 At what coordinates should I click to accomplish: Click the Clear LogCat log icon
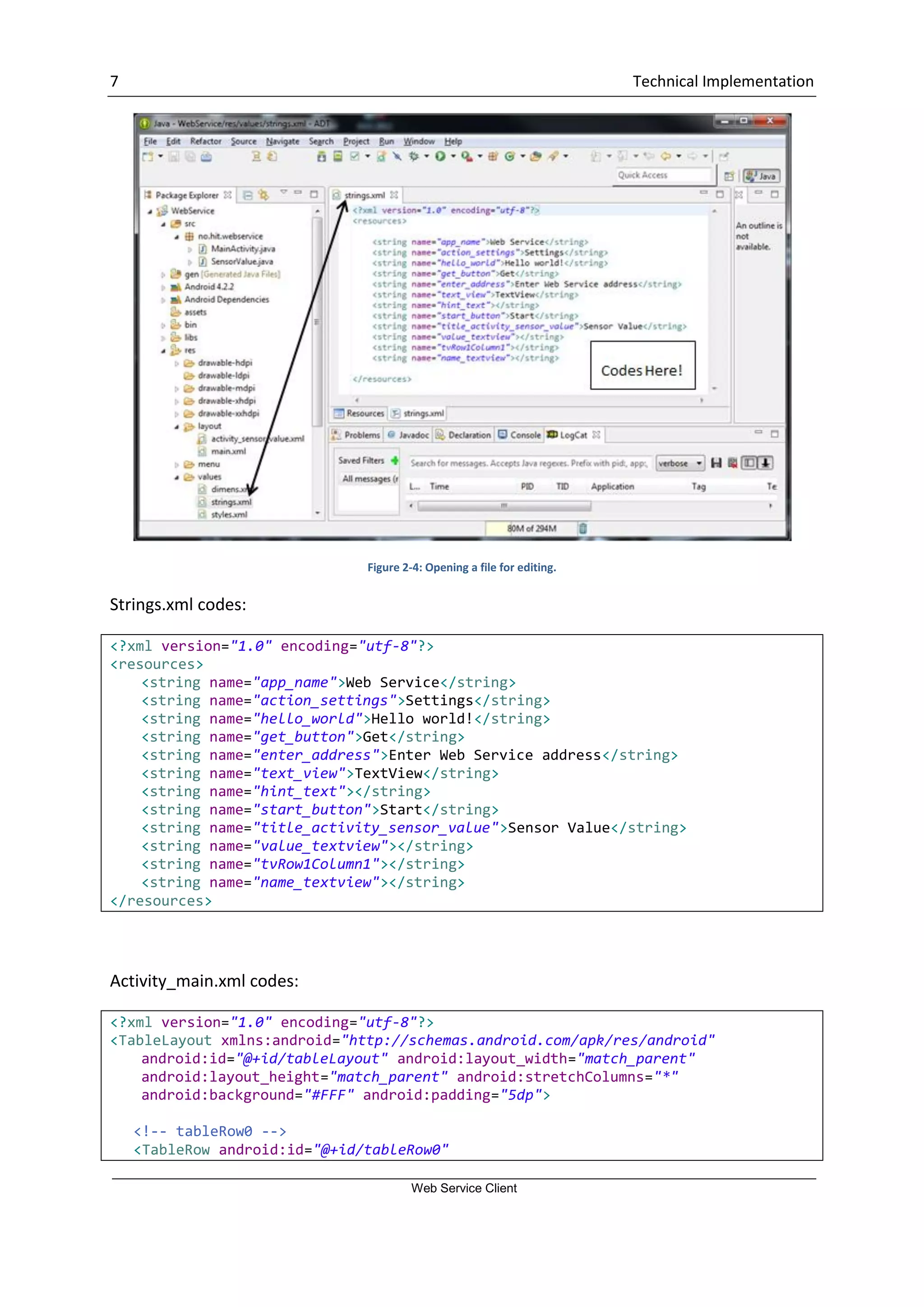click(732, 463)
